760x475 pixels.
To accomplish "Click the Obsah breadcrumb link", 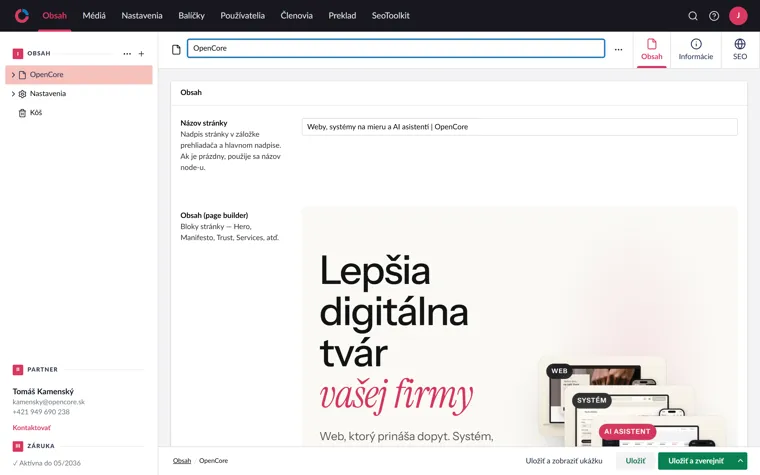I will (182, 461).
